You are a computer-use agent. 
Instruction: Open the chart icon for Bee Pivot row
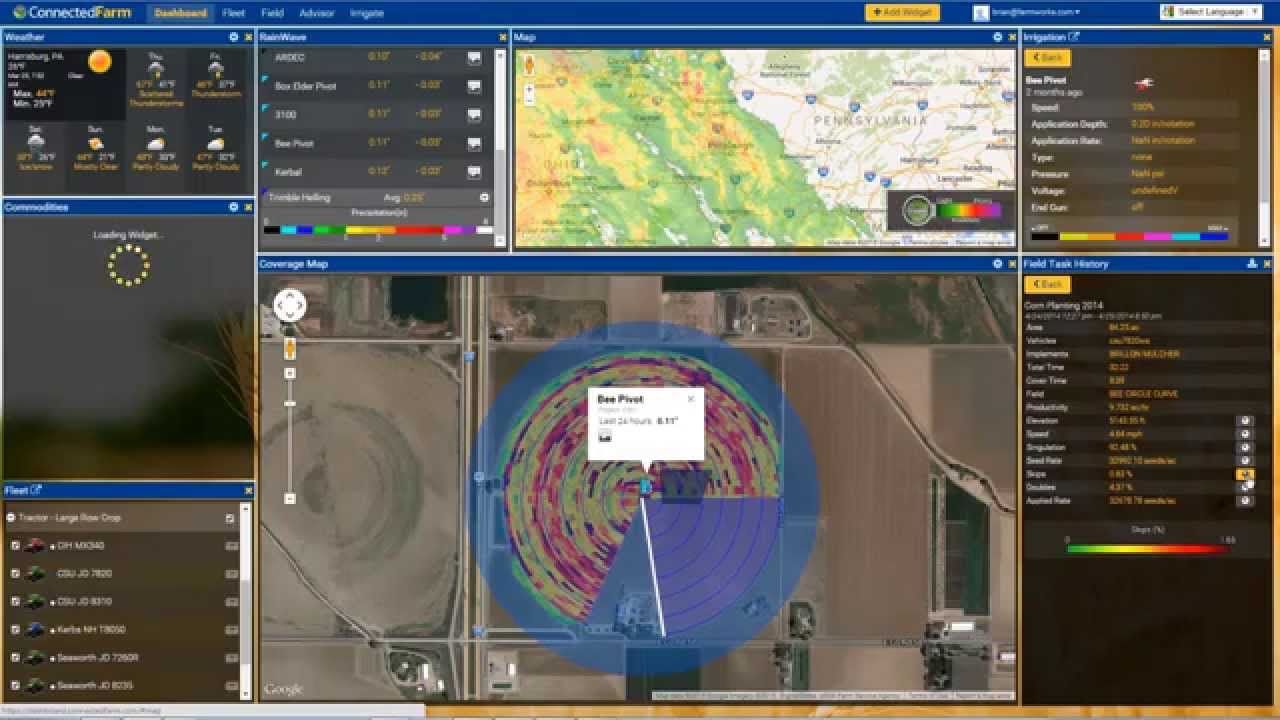click(x=474, y=143)
